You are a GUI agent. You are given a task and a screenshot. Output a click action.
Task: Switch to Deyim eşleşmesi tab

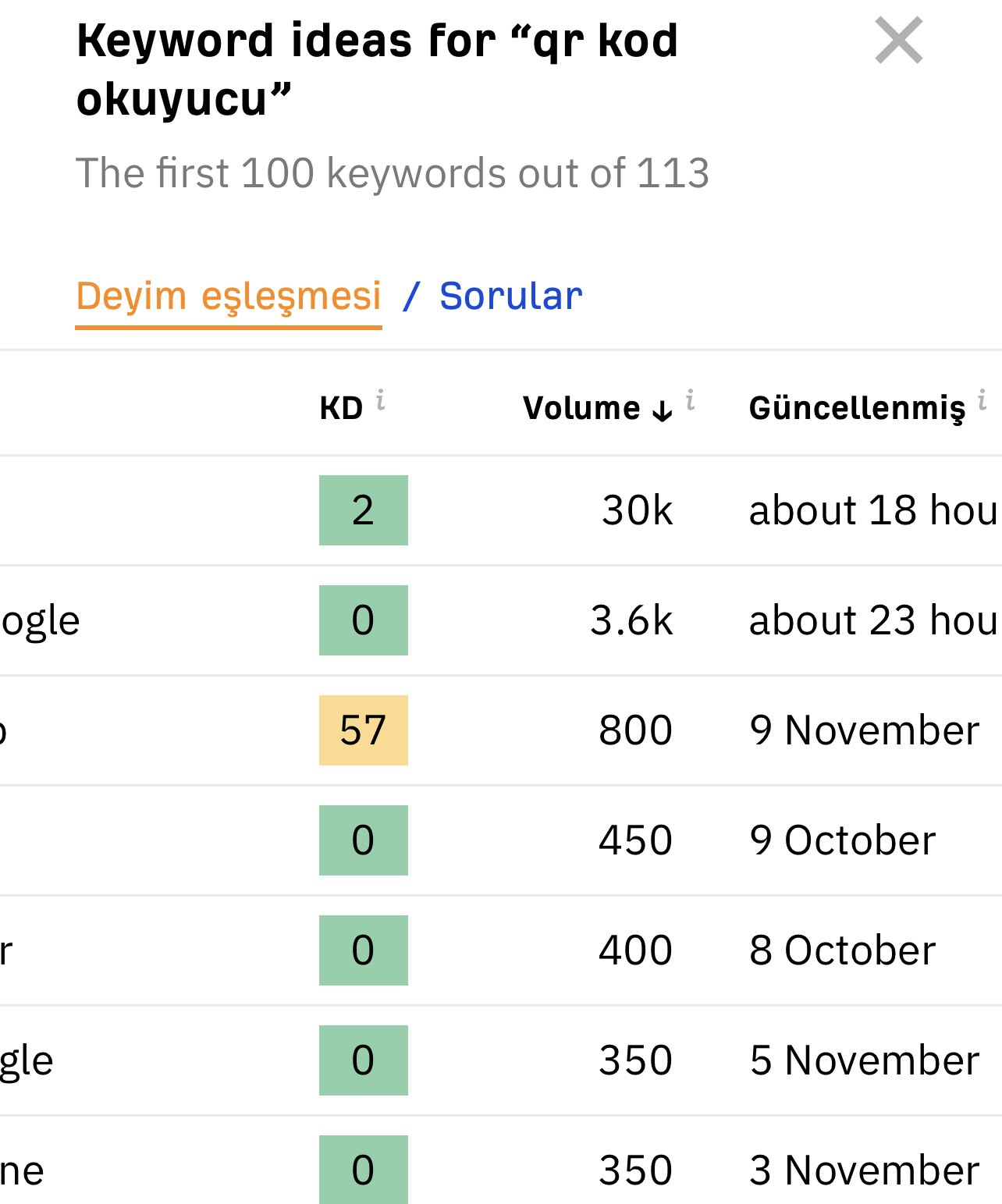229,297
